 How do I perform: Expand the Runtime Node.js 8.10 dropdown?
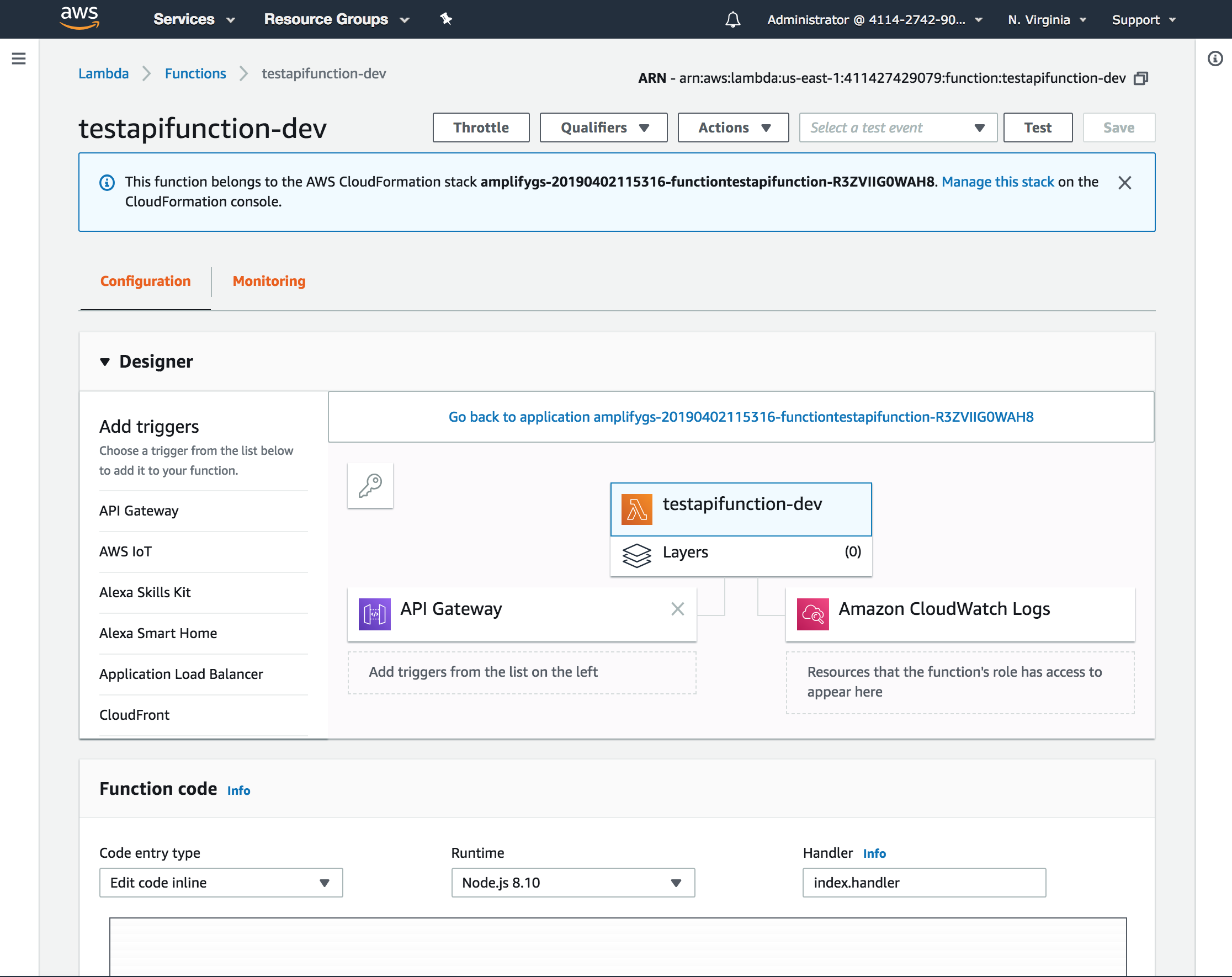coord(572,883)
